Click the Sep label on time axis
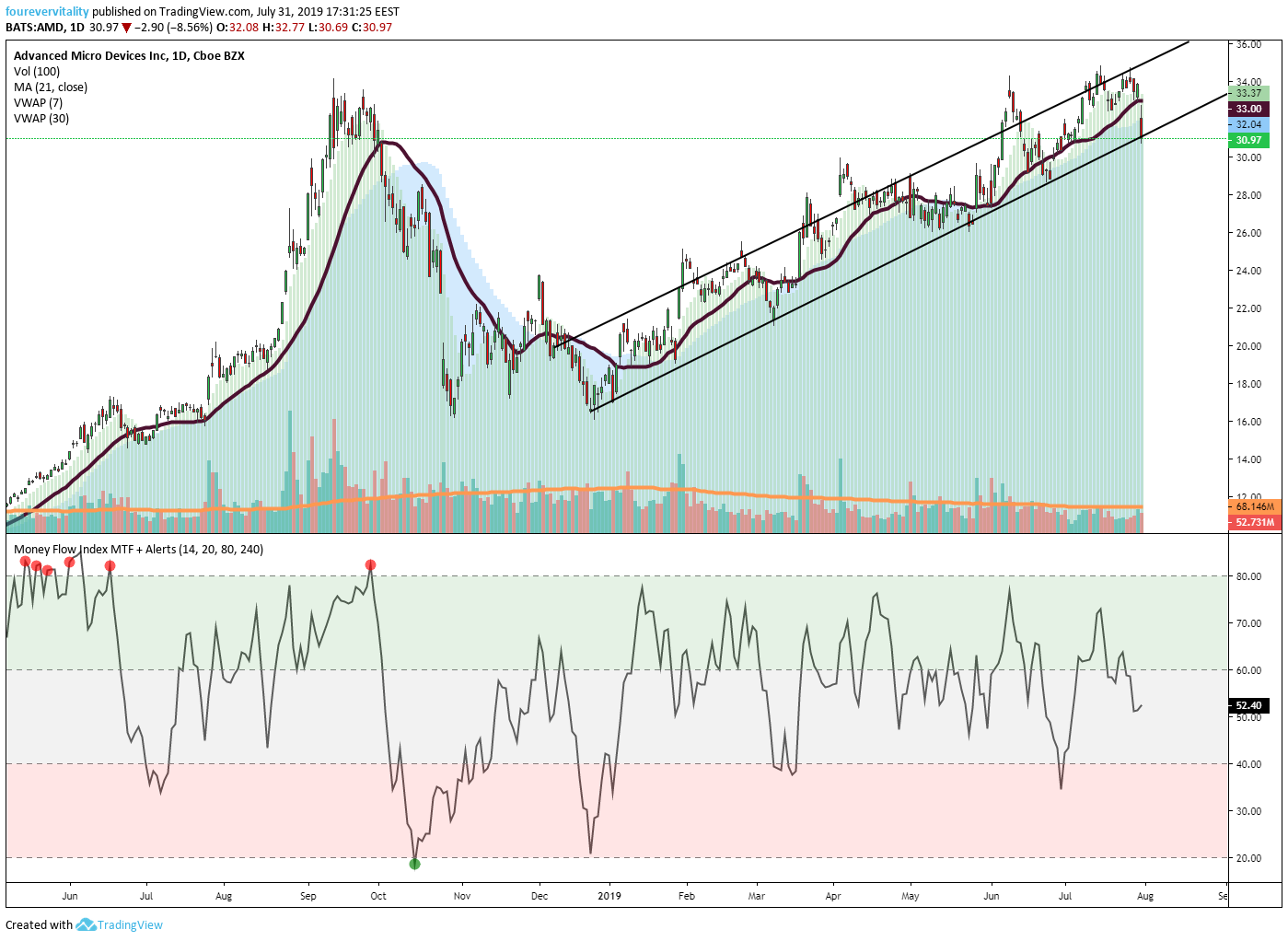This screenshot has height=941, width=1288. click(308, 896)
